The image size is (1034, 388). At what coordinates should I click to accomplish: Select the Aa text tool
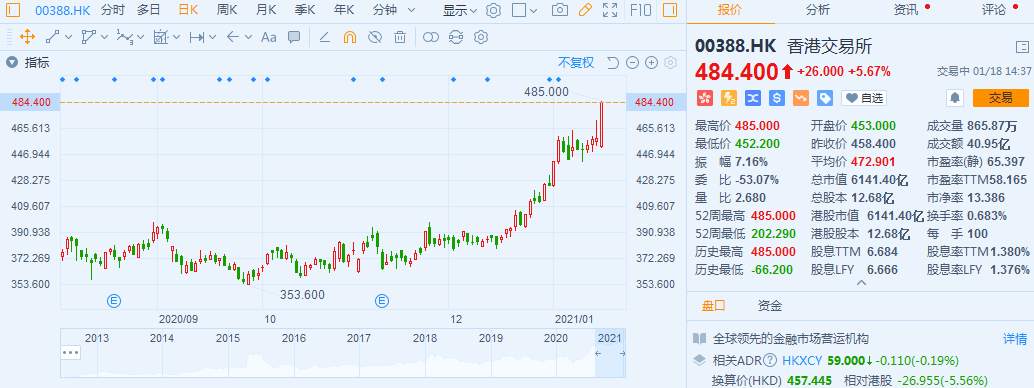(x=268, y=37)
